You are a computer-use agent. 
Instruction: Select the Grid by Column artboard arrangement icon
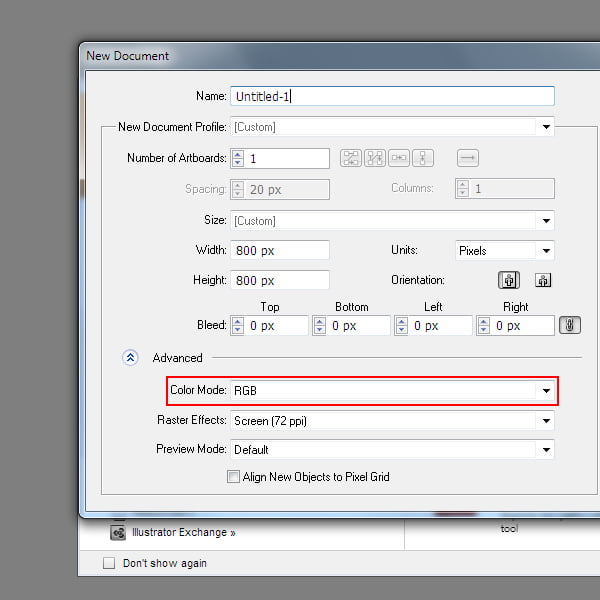click(x=375, y=158)
